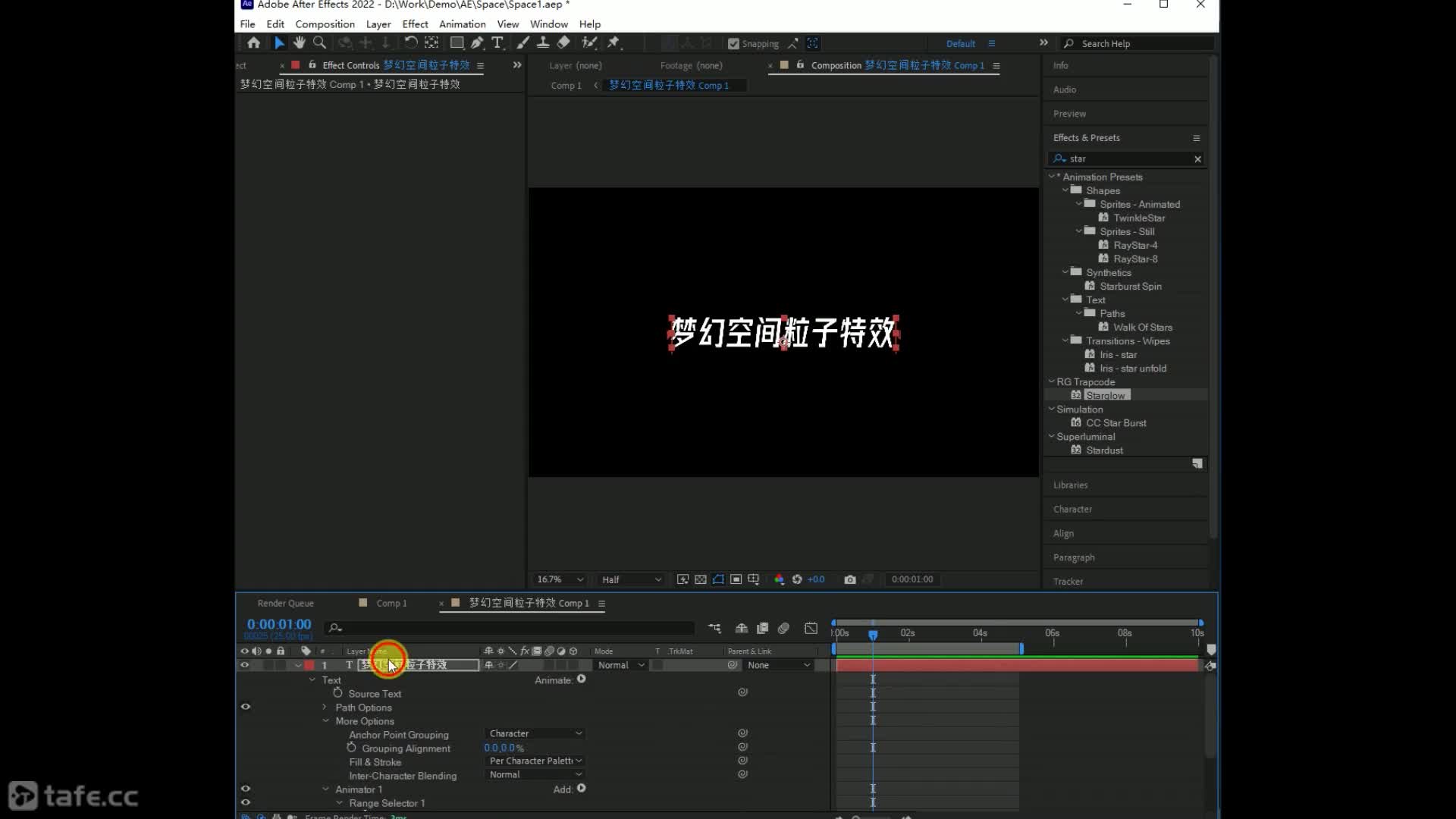Select the CC Star Burst effect

point(1116,422)
